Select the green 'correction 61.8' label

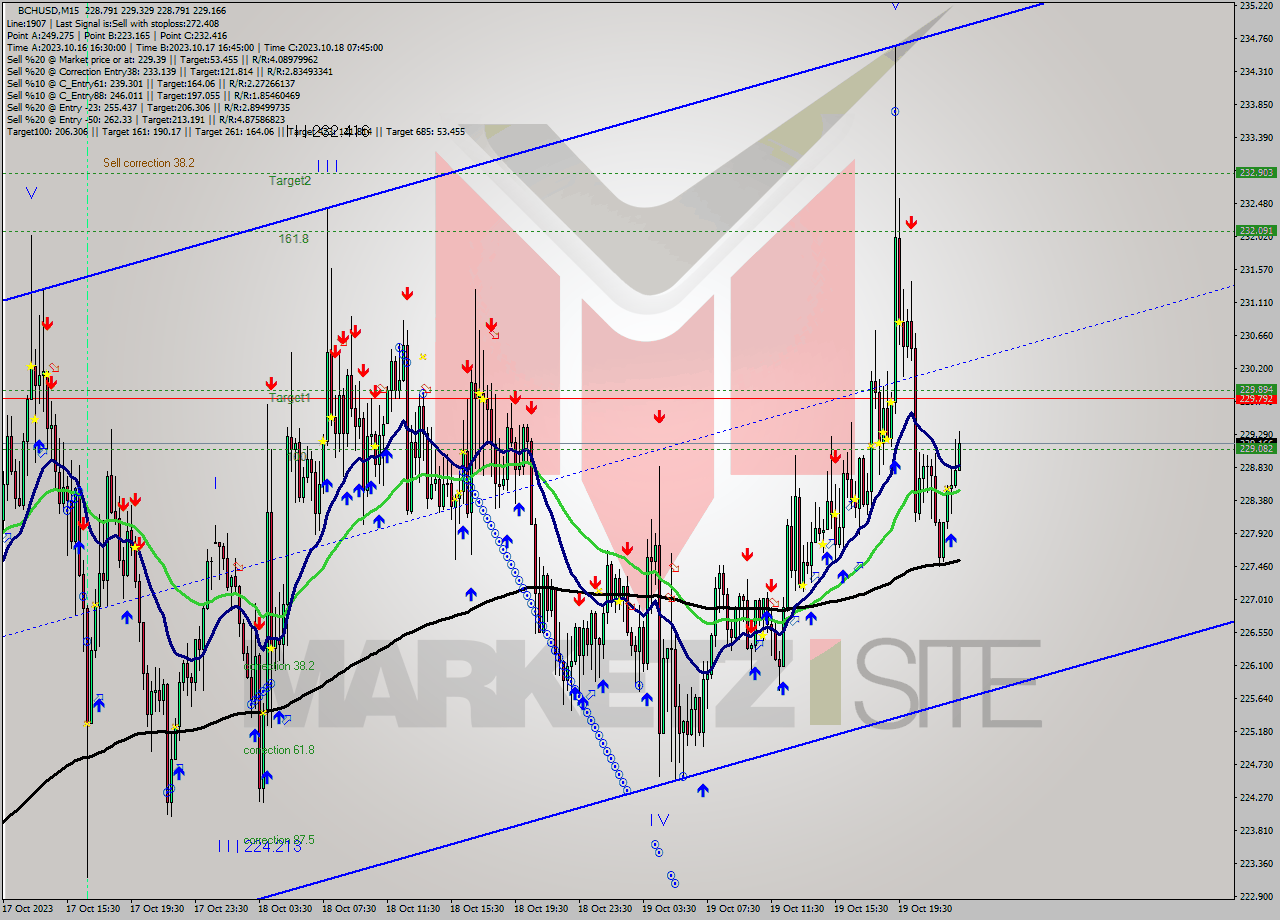tap(280, 750)
